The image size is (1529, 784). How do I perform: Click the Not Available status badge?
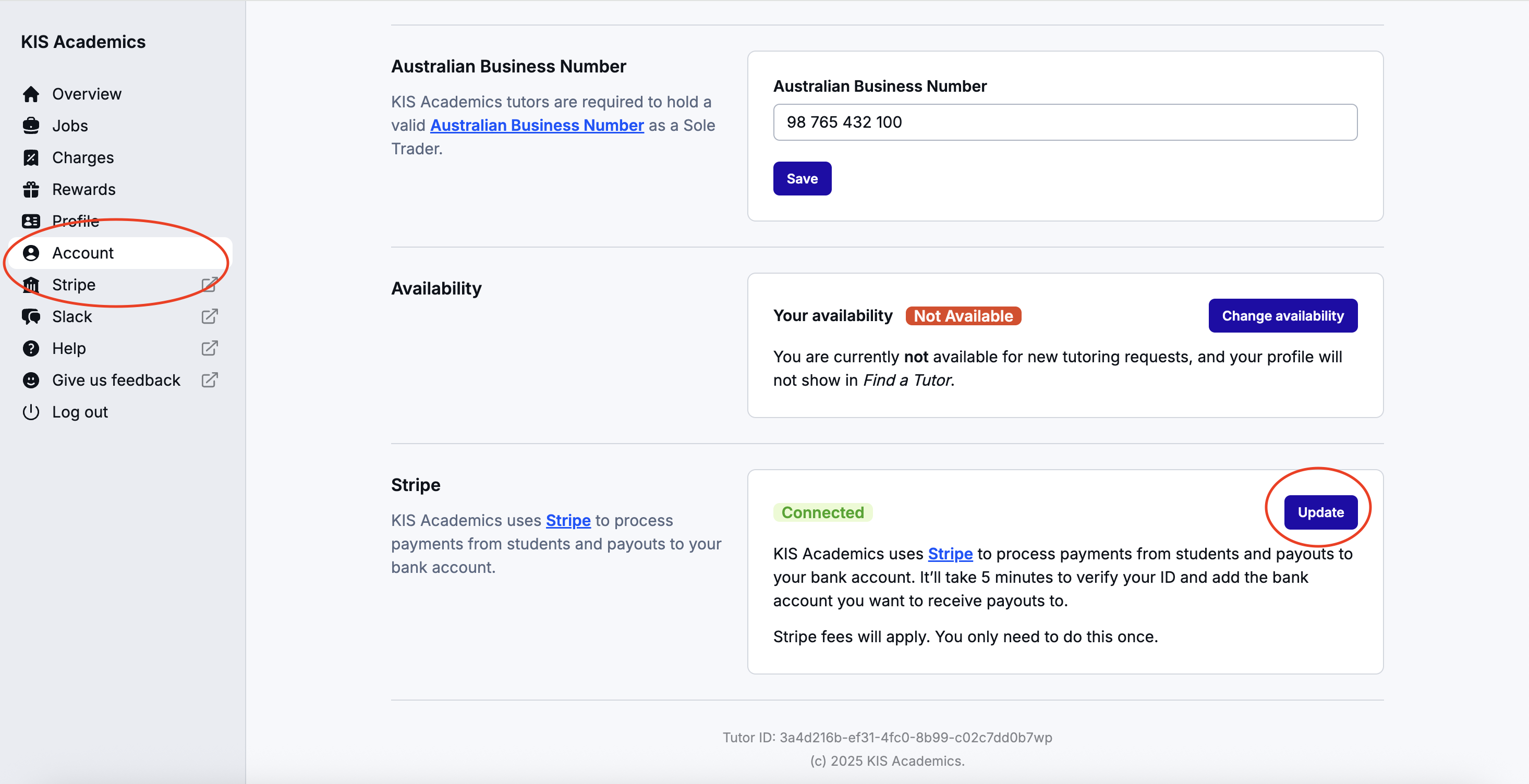coord(962,316)
